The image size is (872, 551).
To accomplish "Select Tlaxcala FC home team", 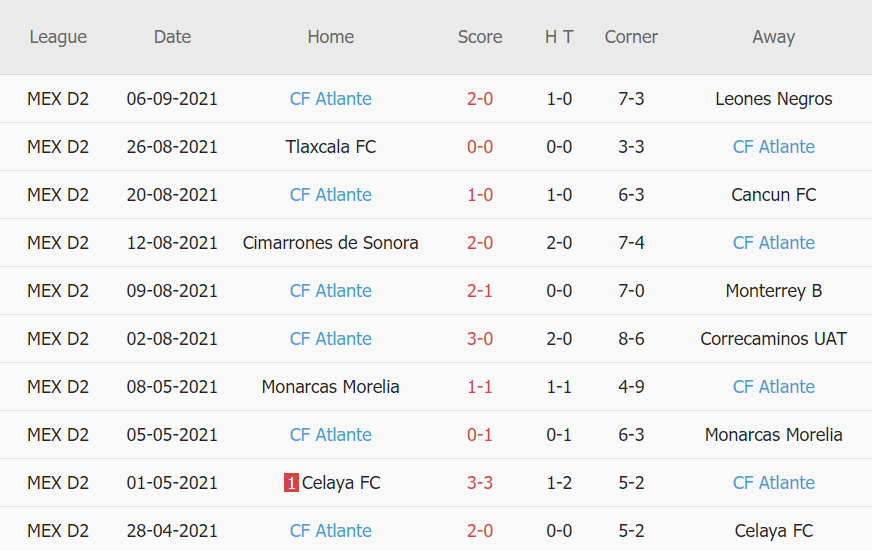I will click(x=330, y=147).
